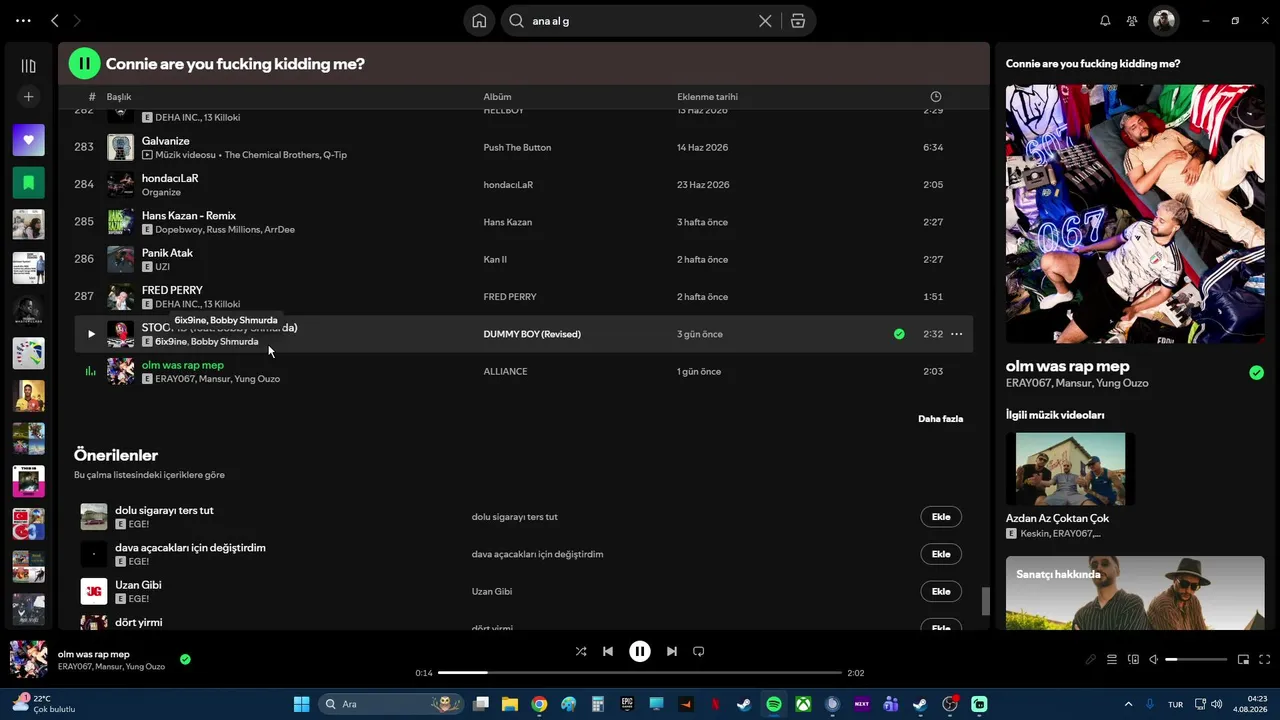
Task: Sort by Eklenme tarihi column
Action: (707, 97)
